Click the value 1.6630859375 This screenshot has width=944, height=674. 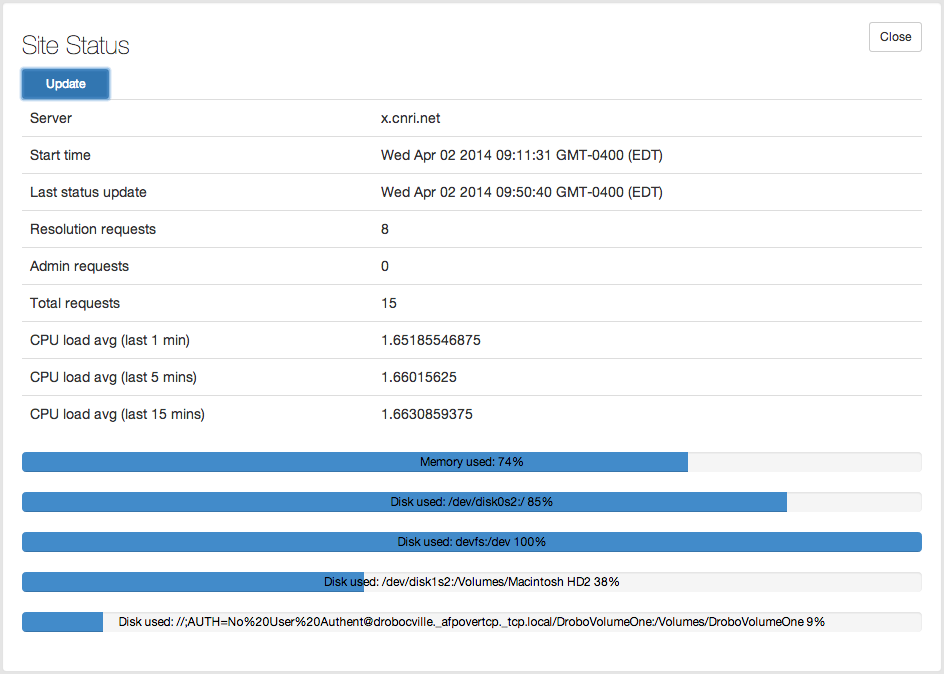(427, 414)
